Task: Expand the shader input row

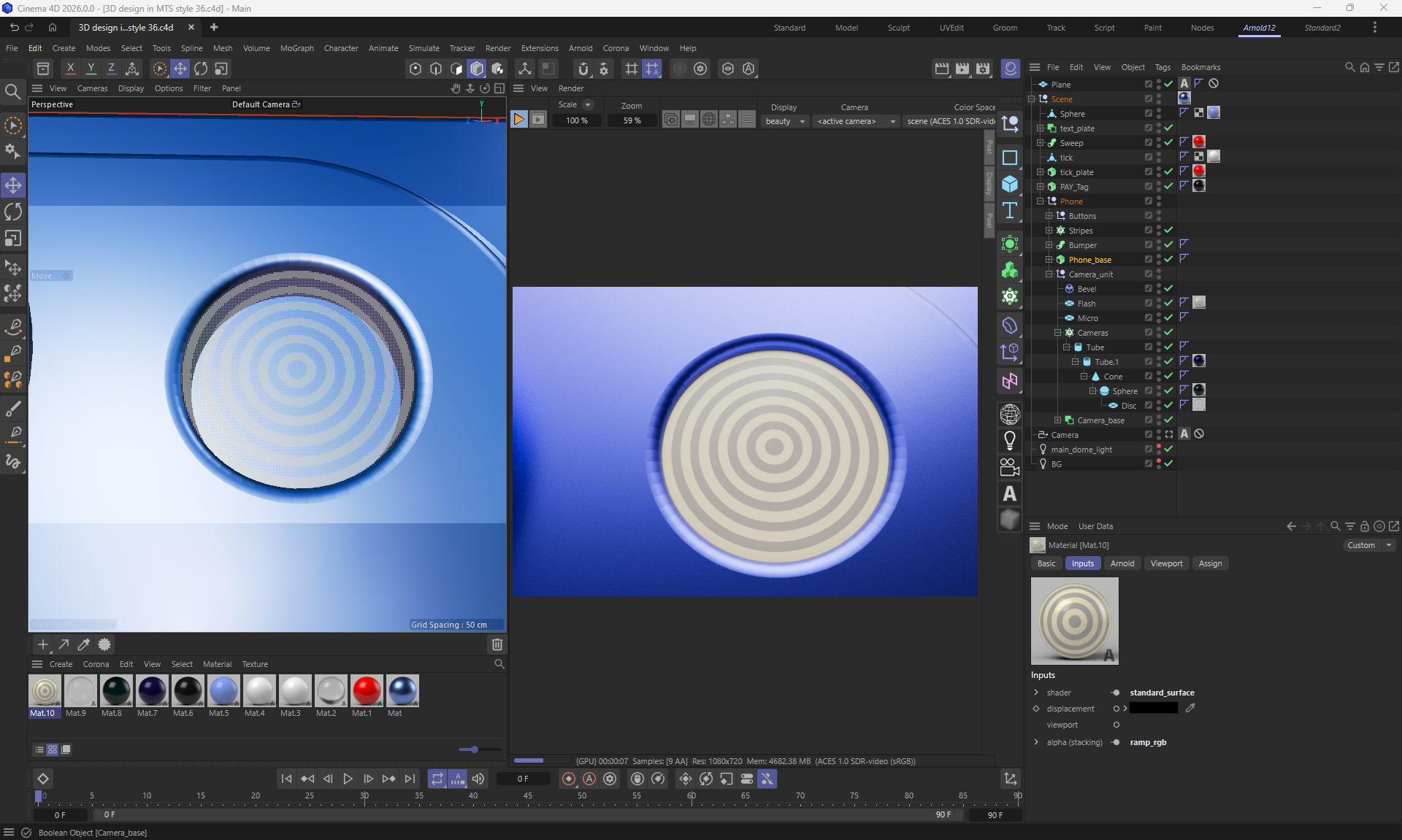Action: pos(1036,693)
